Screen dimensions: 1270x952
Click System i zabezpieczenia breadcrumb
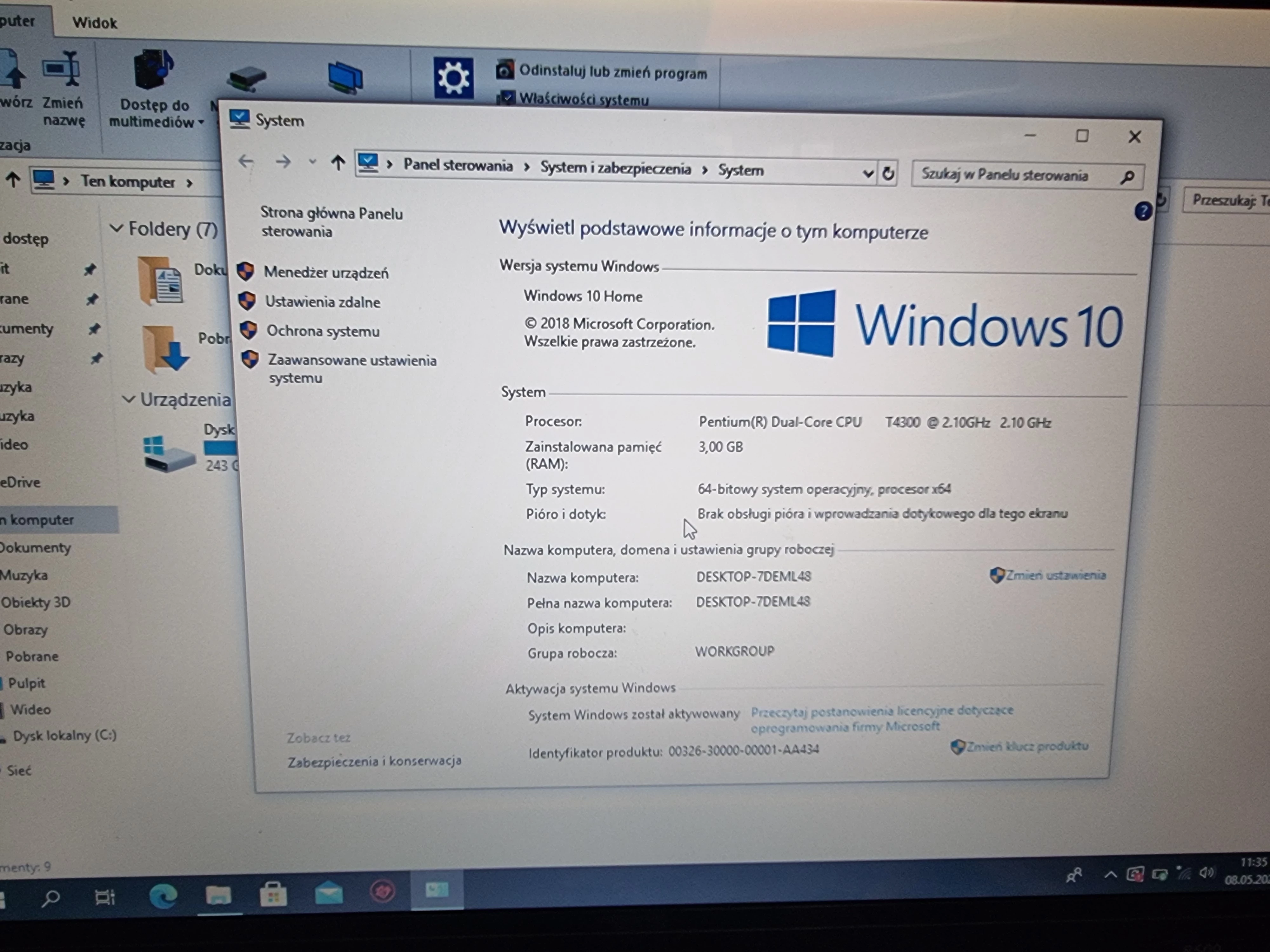pos(616,168)
